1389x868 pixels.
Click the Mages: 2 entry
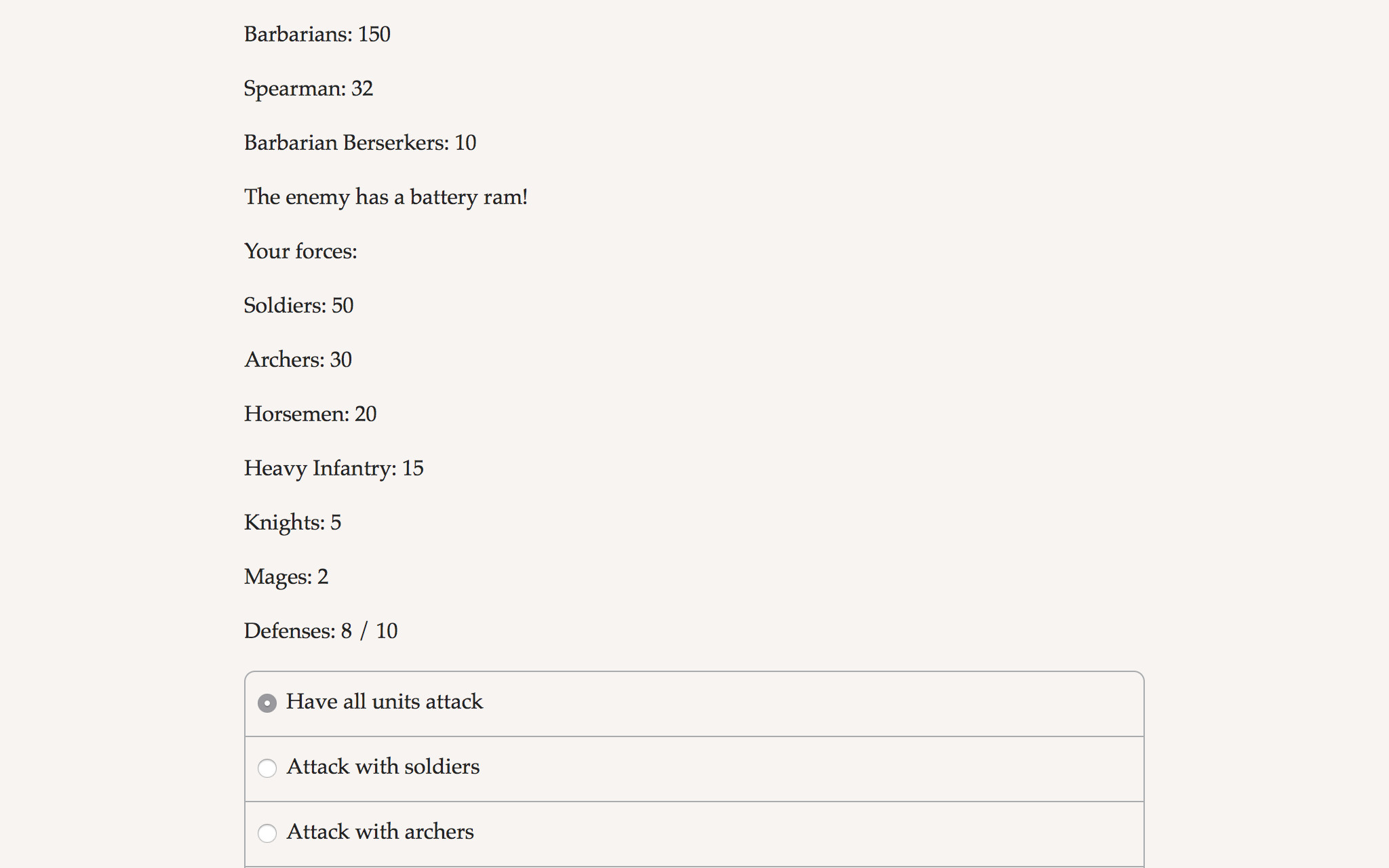point(286,576)
